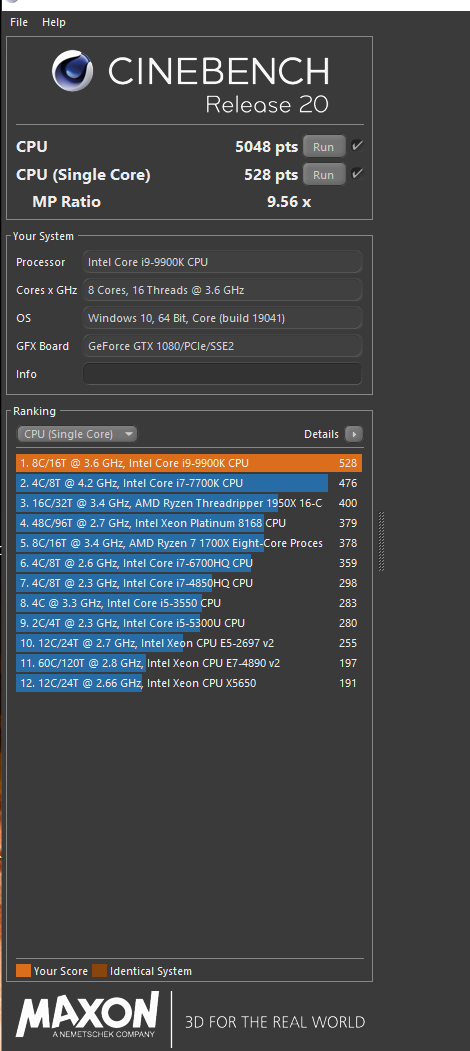Click the Maxon logo at the bottom
Screen dimensions: 470x1051
(88, 1015)
